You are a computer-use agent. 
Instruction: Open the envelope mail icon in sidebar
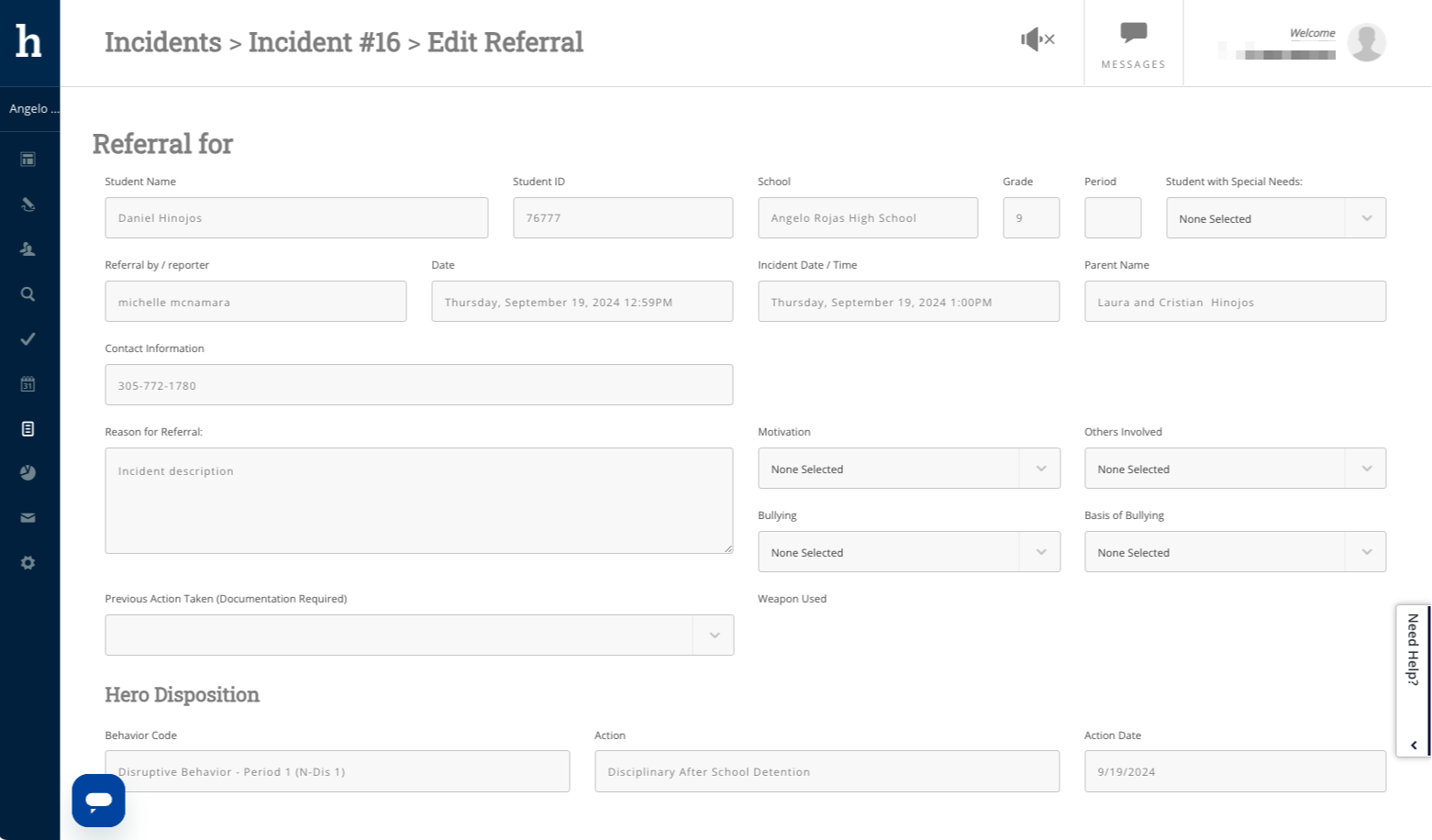point(28,518)
